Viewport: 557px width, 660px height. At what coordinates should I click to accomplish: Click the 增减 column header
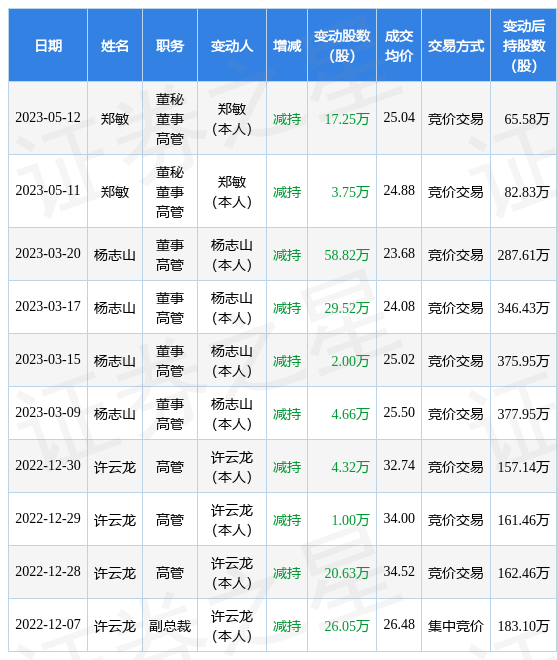pos(287,45)
